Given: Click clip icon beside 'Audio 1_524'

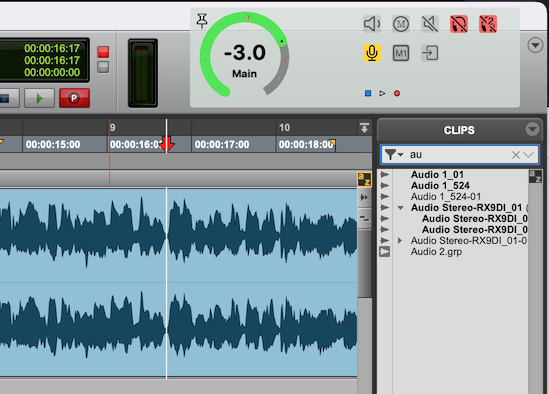Looking at the screenshot, I should (384, 185).
